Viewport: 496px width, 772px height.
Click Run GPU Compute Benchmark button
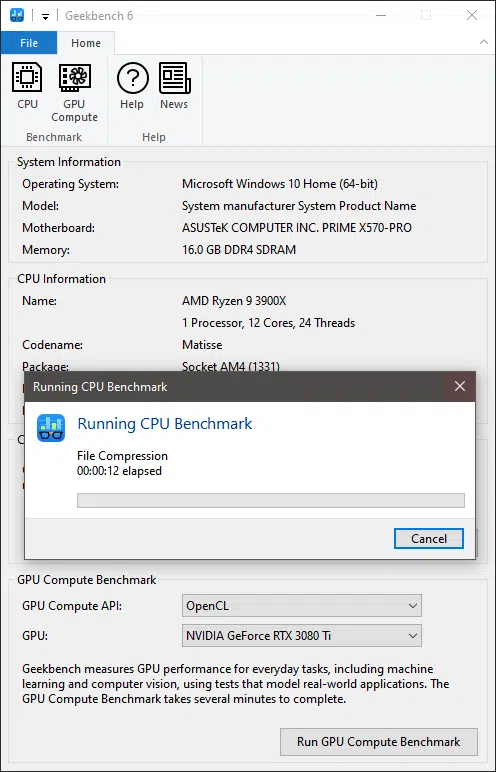tap(379, 742)
